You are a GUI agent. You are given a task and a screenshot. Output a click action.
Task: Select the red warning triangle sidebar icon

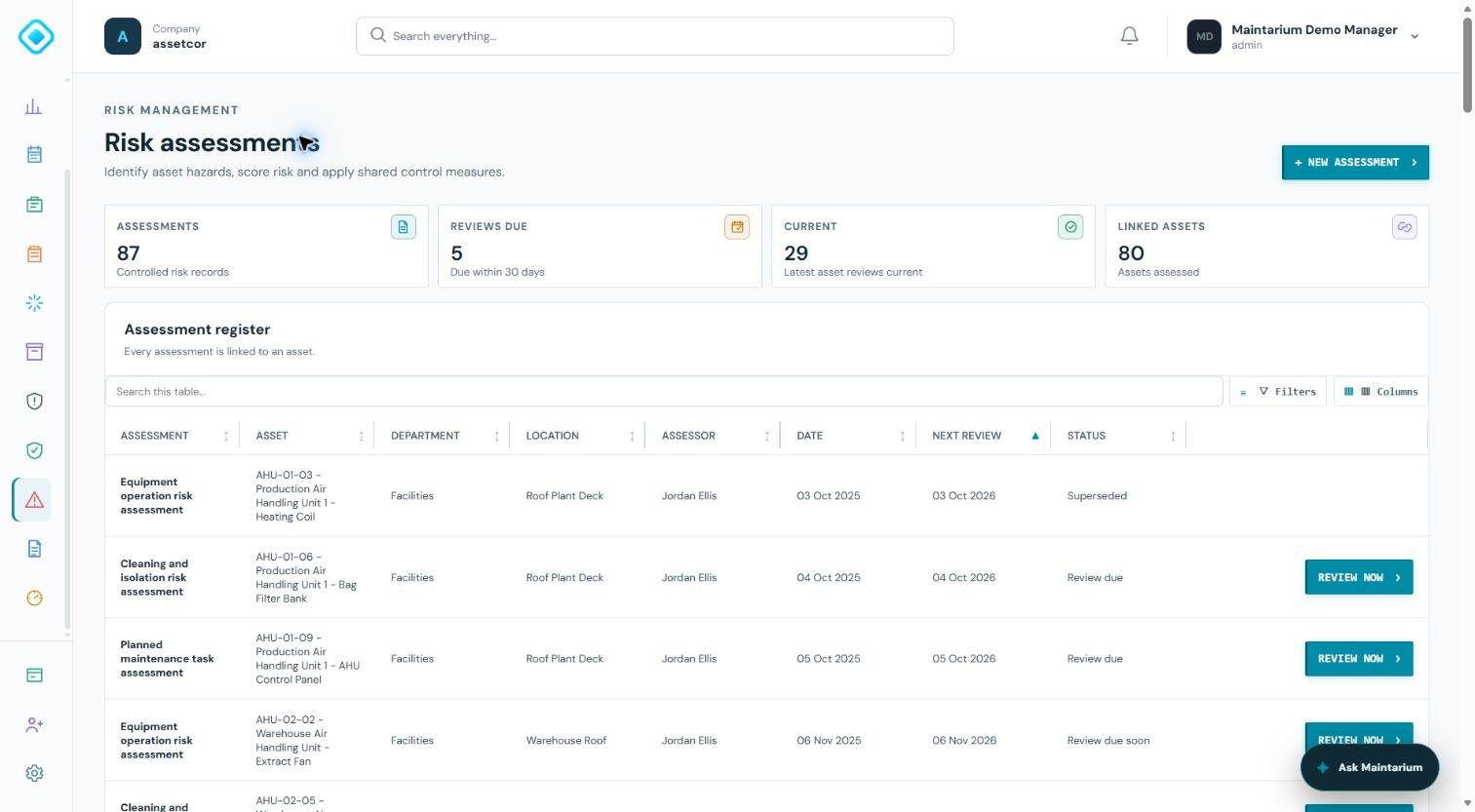(x=34, y=500)
